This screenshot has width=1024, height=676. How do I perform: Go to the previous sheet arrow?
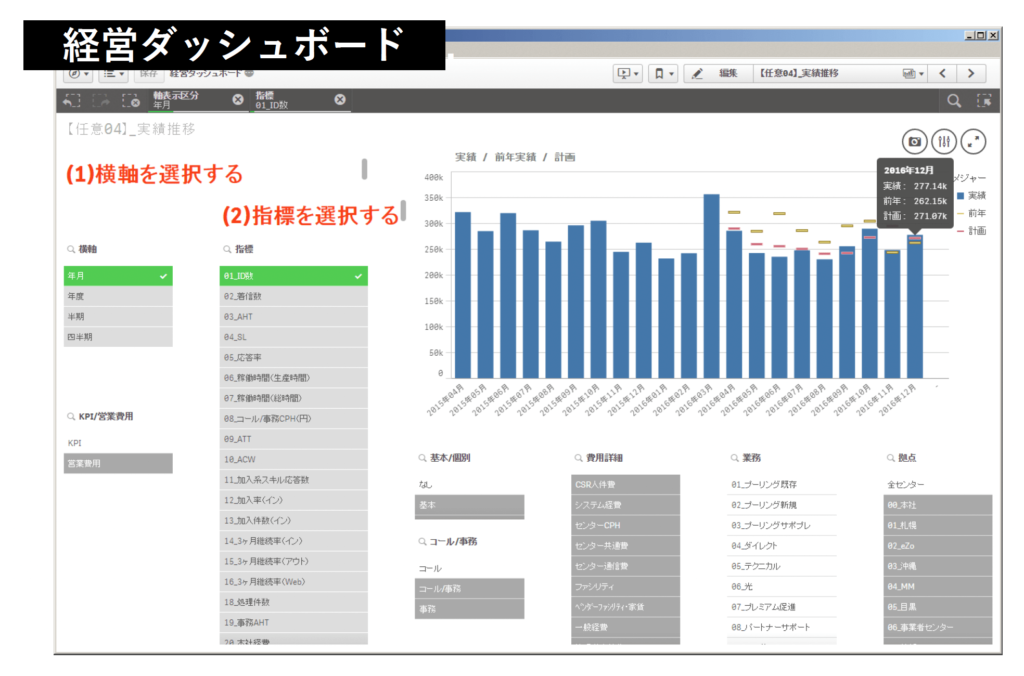pyautogui.click(x=942, y=73)
